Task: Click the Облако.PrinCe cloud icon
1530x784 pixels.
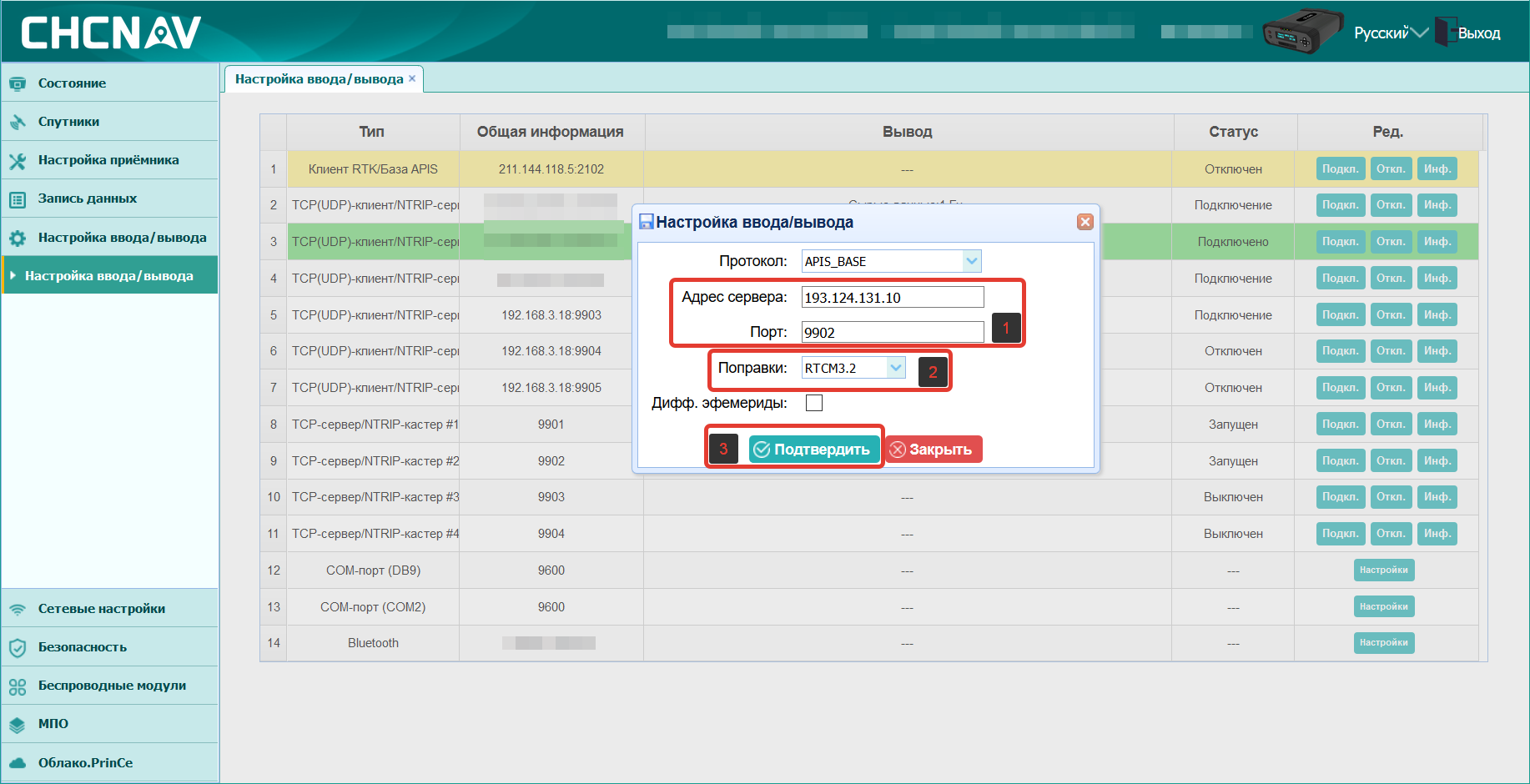Action: coord(18,763)
